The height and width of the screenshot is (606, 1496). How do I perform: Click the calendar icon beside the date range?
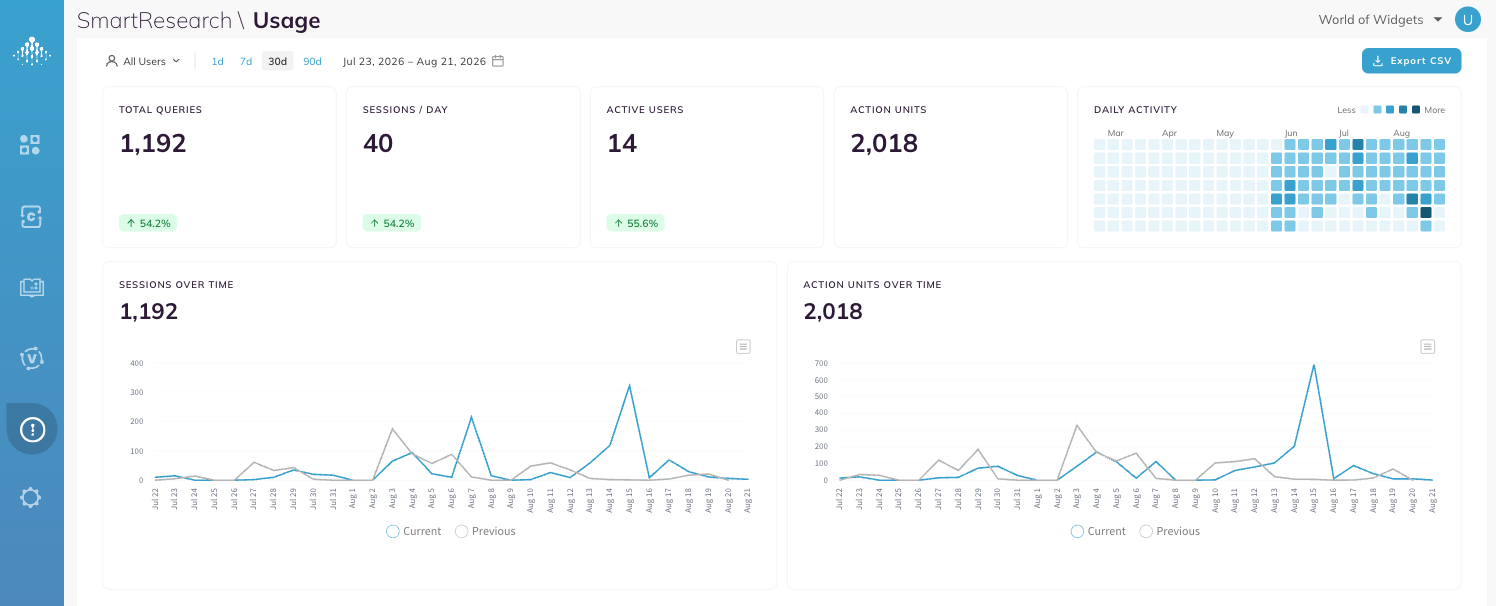coord(498,61)
